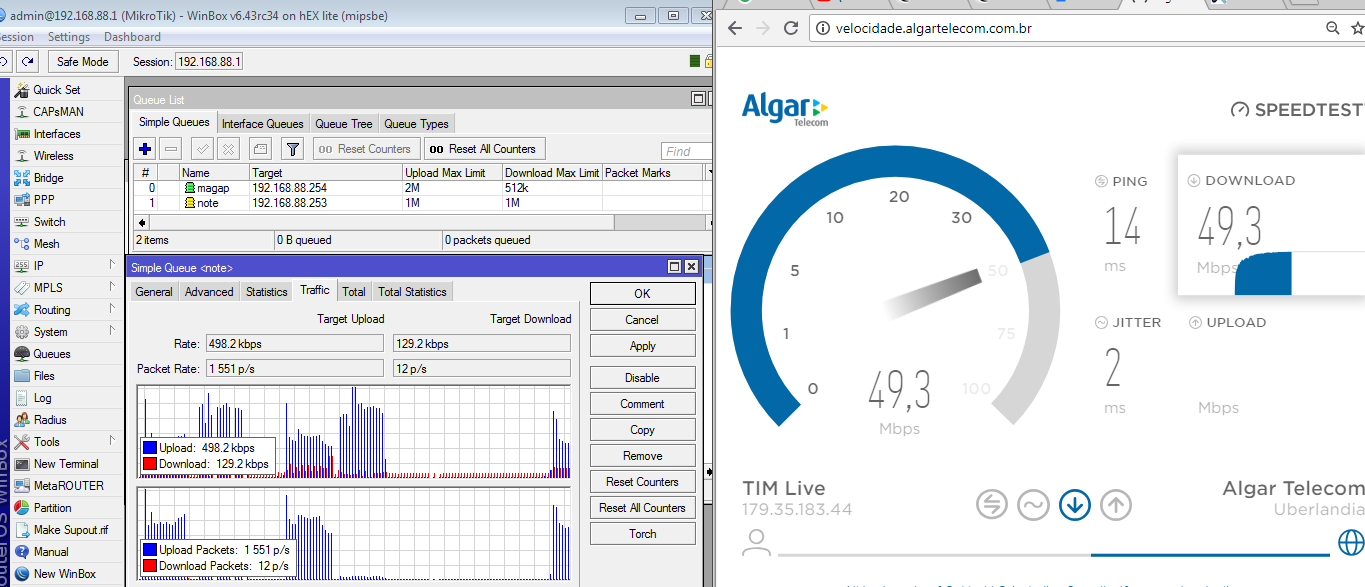Screen dimensions: 1365x587
Task: Open Quick Set in WinBox sidebar
Action: coord(56,90)
